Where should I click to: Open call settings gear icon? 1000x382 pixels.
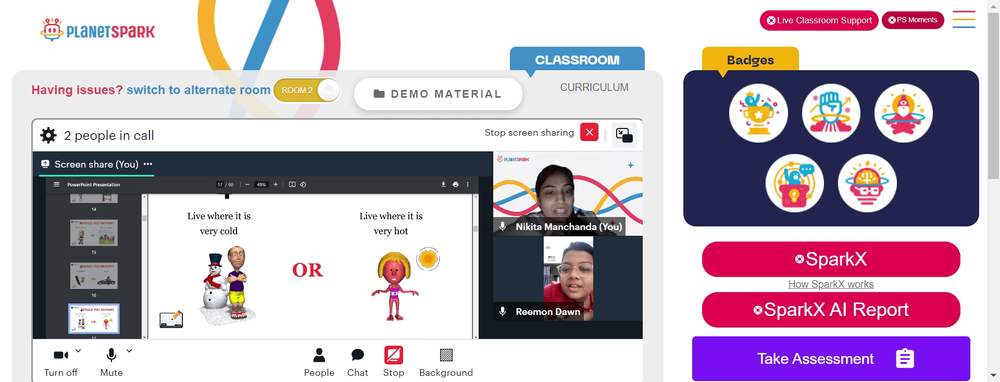48,135
